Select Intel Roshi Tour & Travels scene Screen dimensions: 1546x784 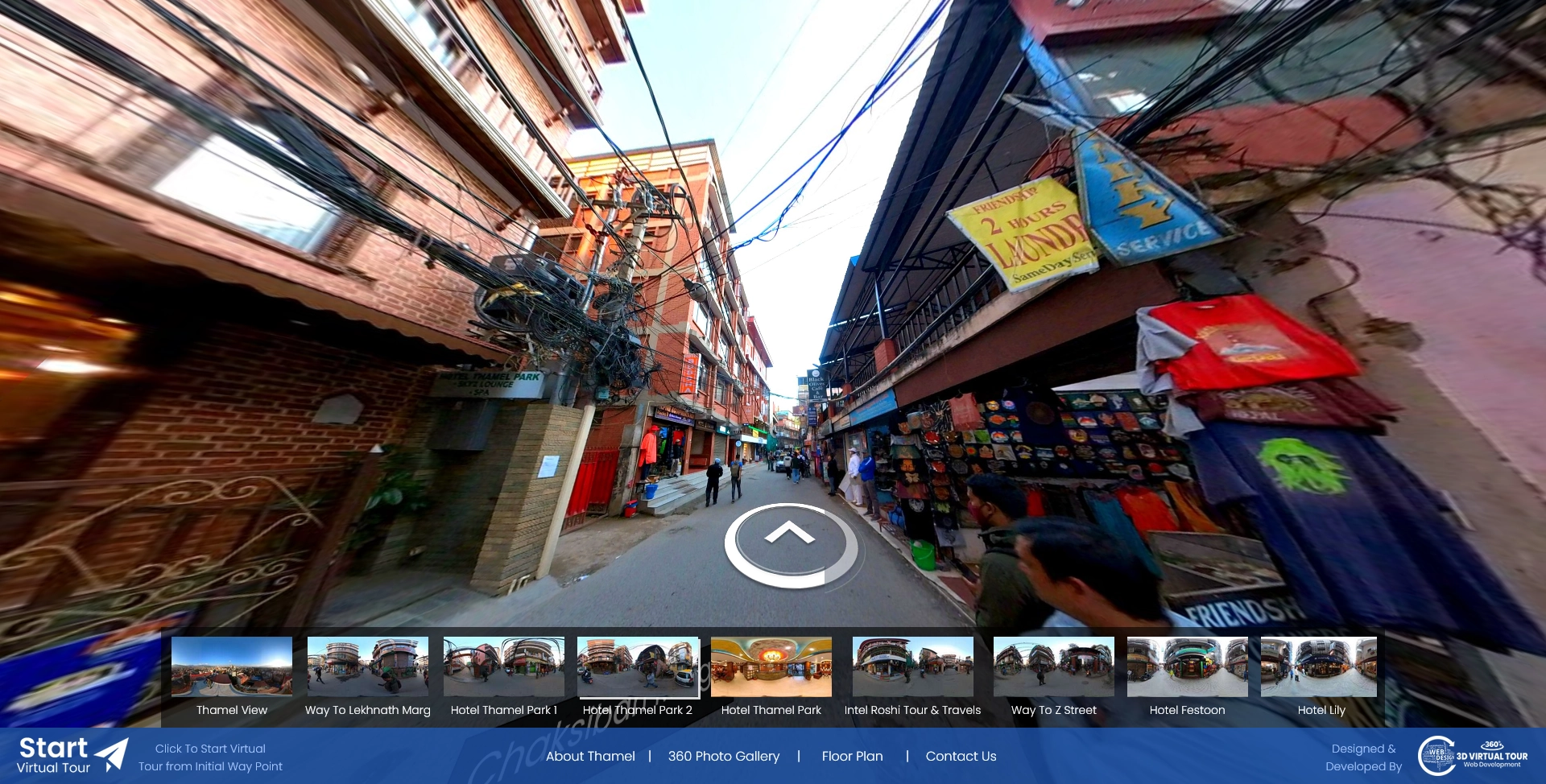pos(911,666)
